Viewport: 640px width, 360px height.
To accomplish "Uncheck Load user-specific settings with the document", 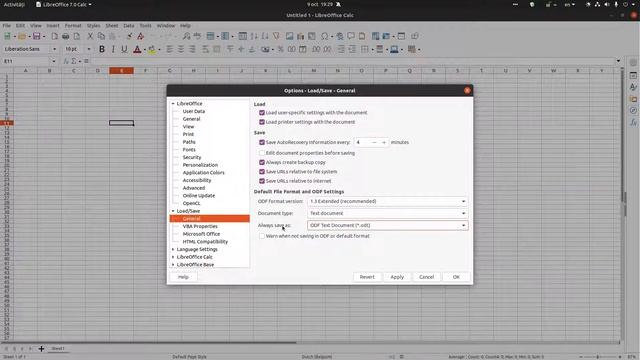I will 262,113.
